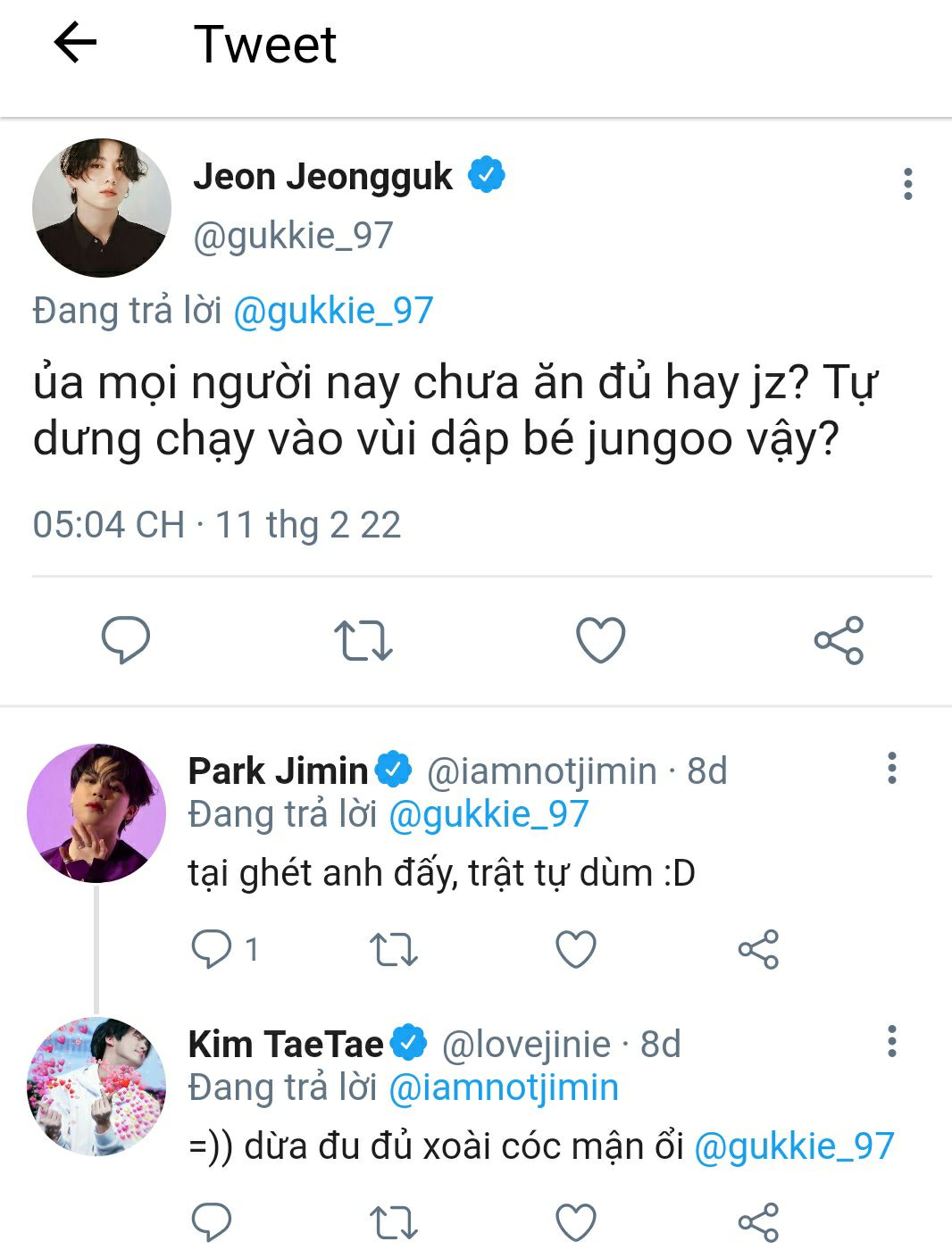Viewport: 952px width, 1258px height.
Task: Retweet Park Jimin's reply
Action: [394, 949]
